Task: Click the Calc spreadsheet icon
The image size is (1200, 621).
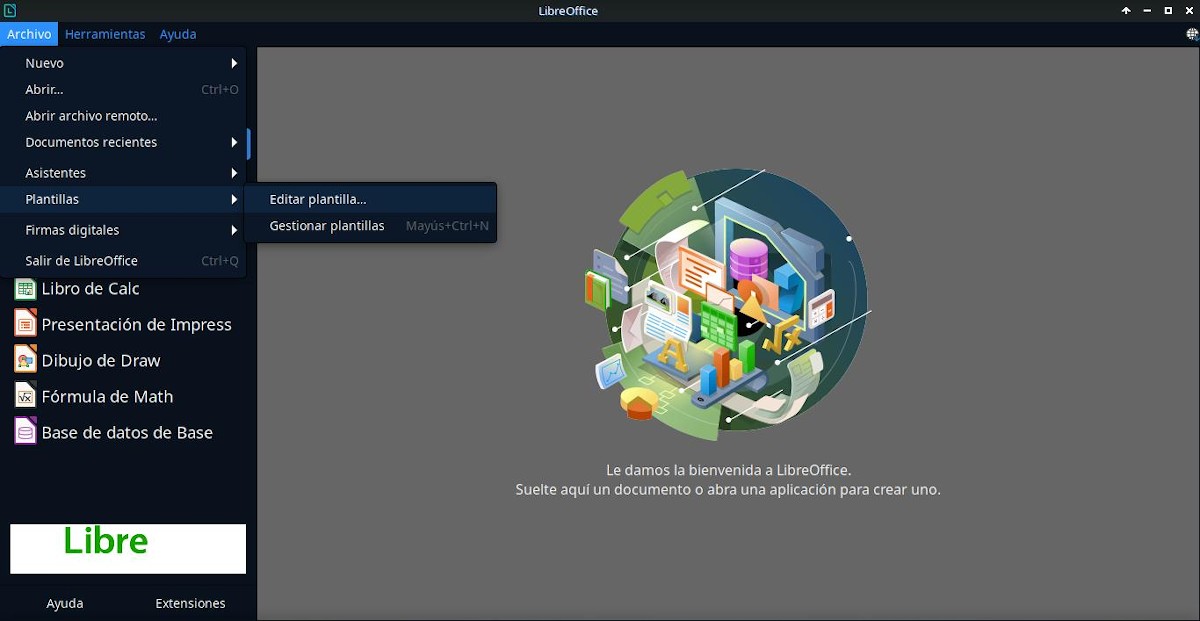Action: (x=25, y=289)
